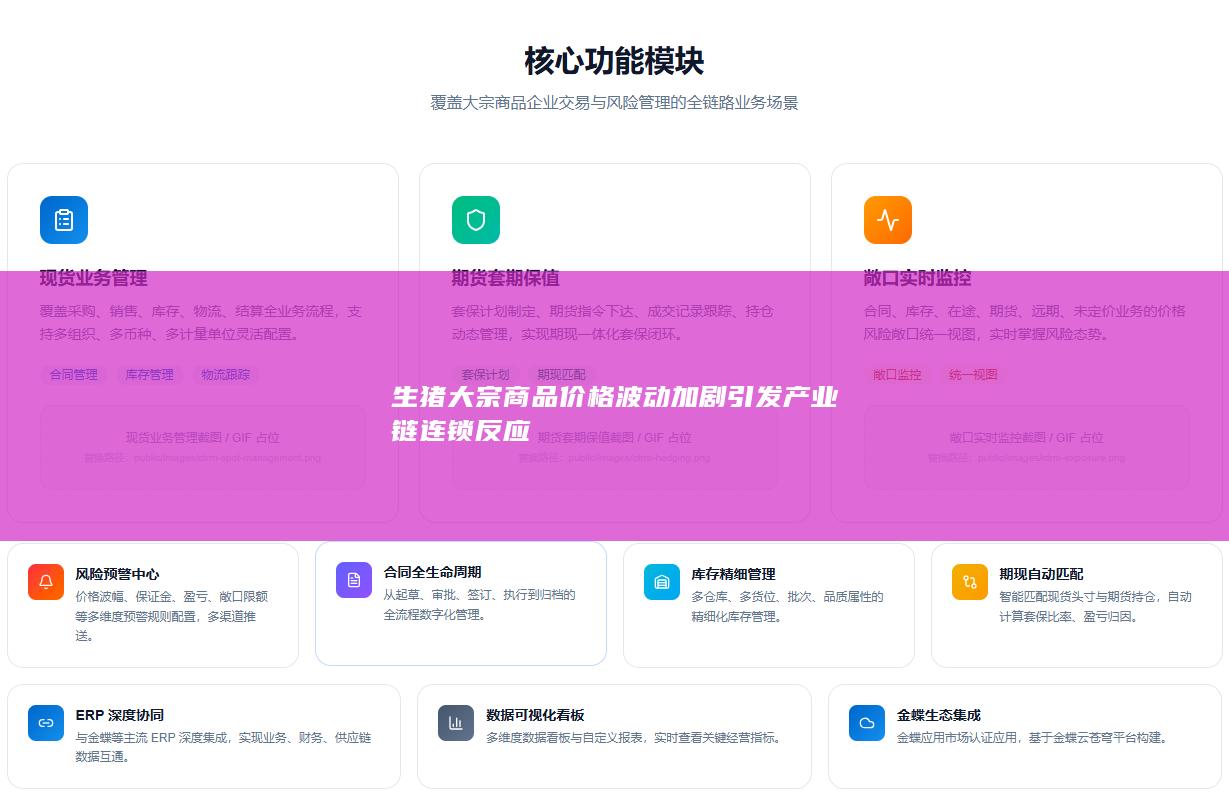Select the 统一视图 tag

pyautogui.click(x=974, y=375)
